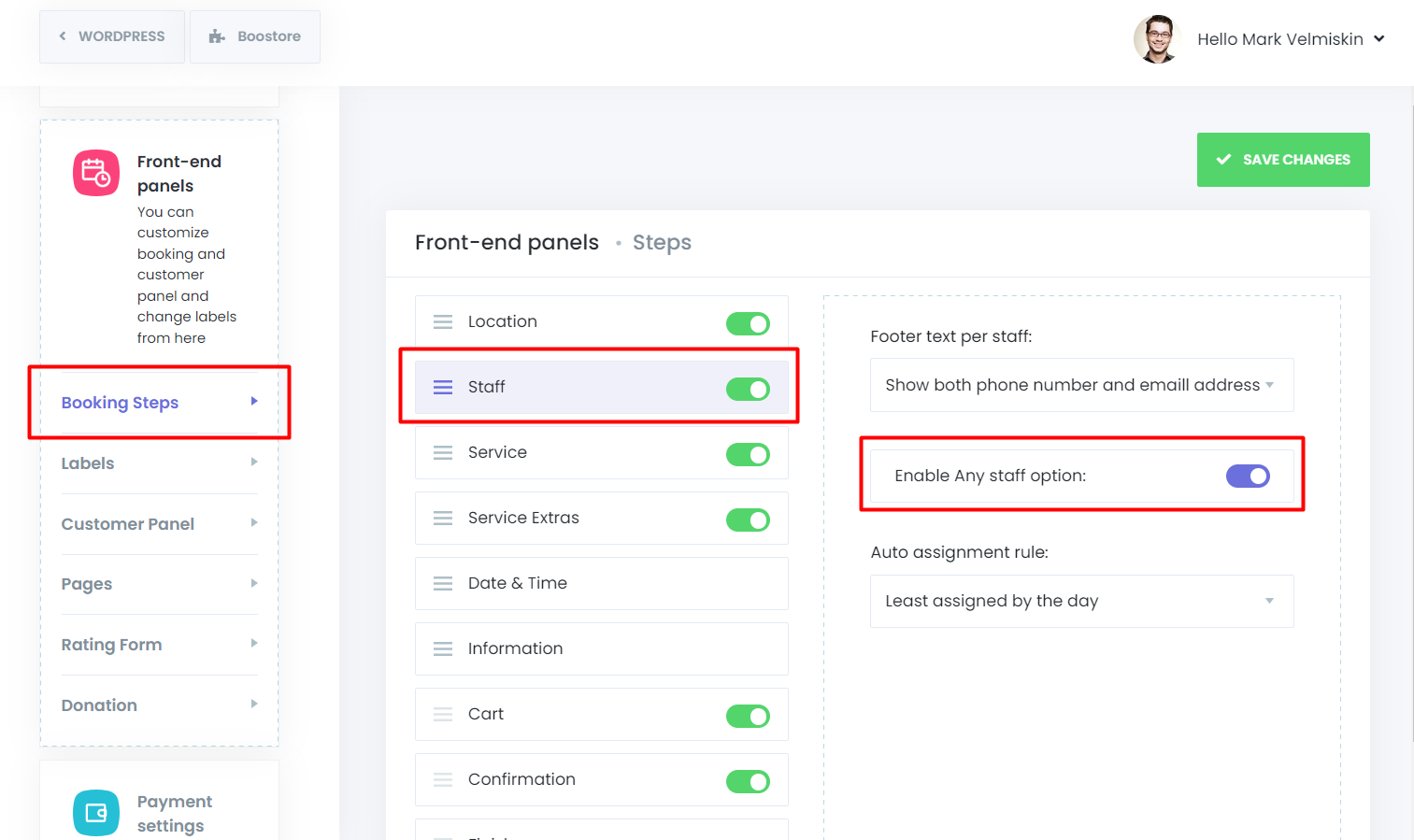Image resolution: width=1414 pixels, height=840 pixels.
Task: Select the Donation menu item
Action: click(x=160, y=705)
